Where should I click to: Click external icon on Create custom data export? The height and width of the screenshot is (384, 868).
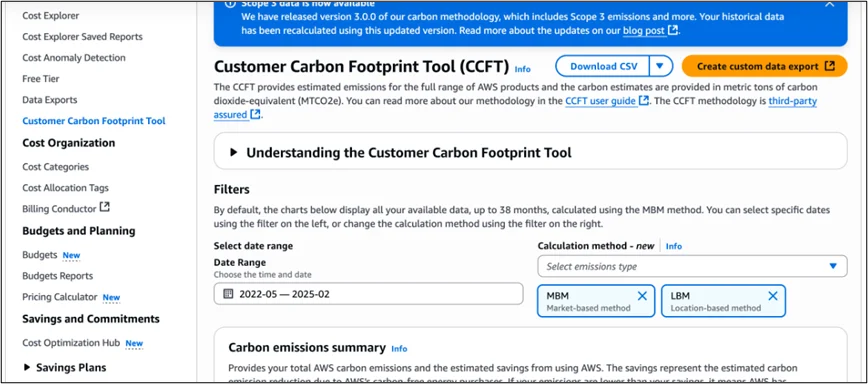pos(829,66)
